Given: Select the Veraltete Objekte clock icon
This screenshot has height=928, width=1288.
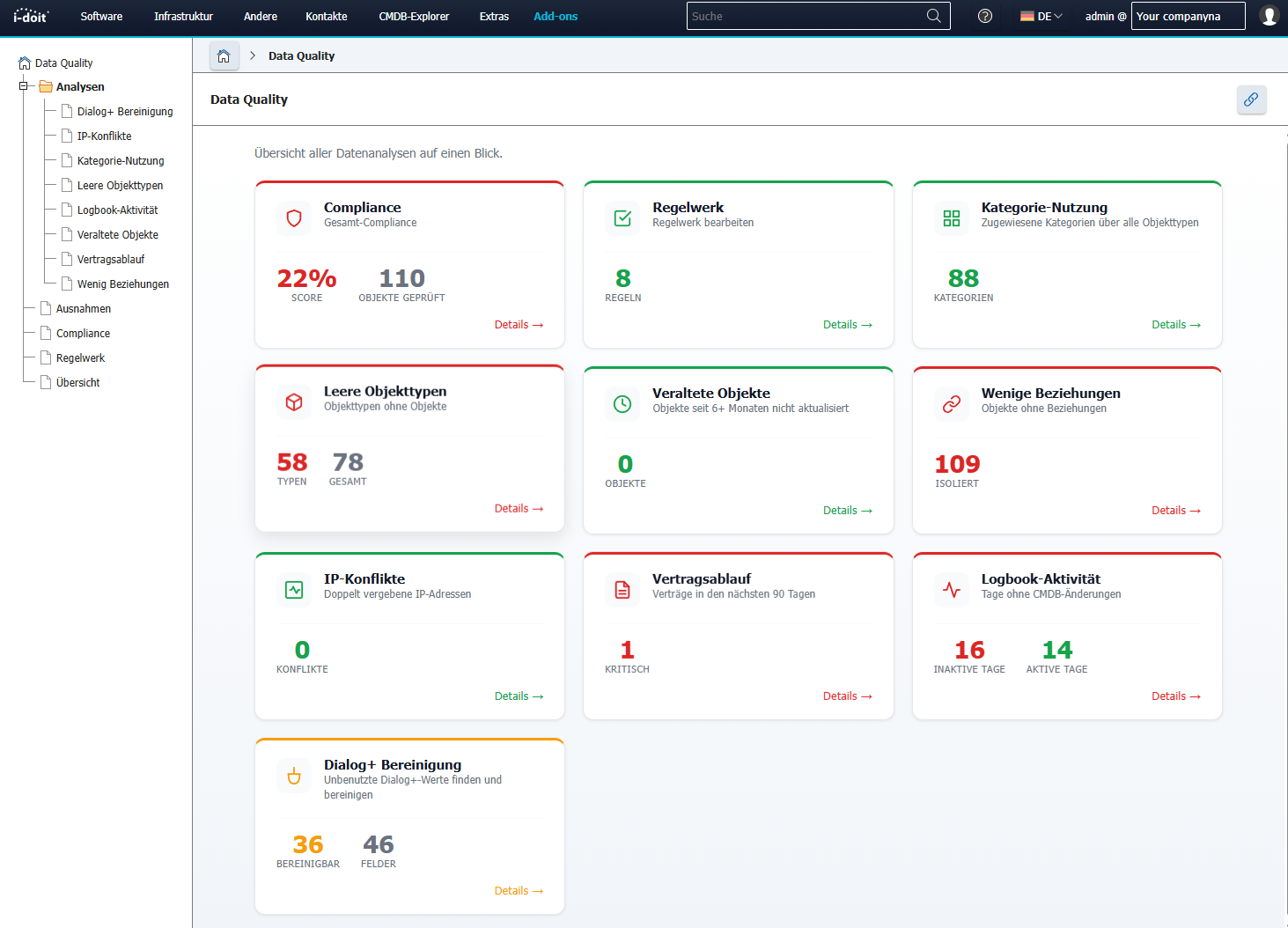Looking at the screenshot, I should coord(622,403).
